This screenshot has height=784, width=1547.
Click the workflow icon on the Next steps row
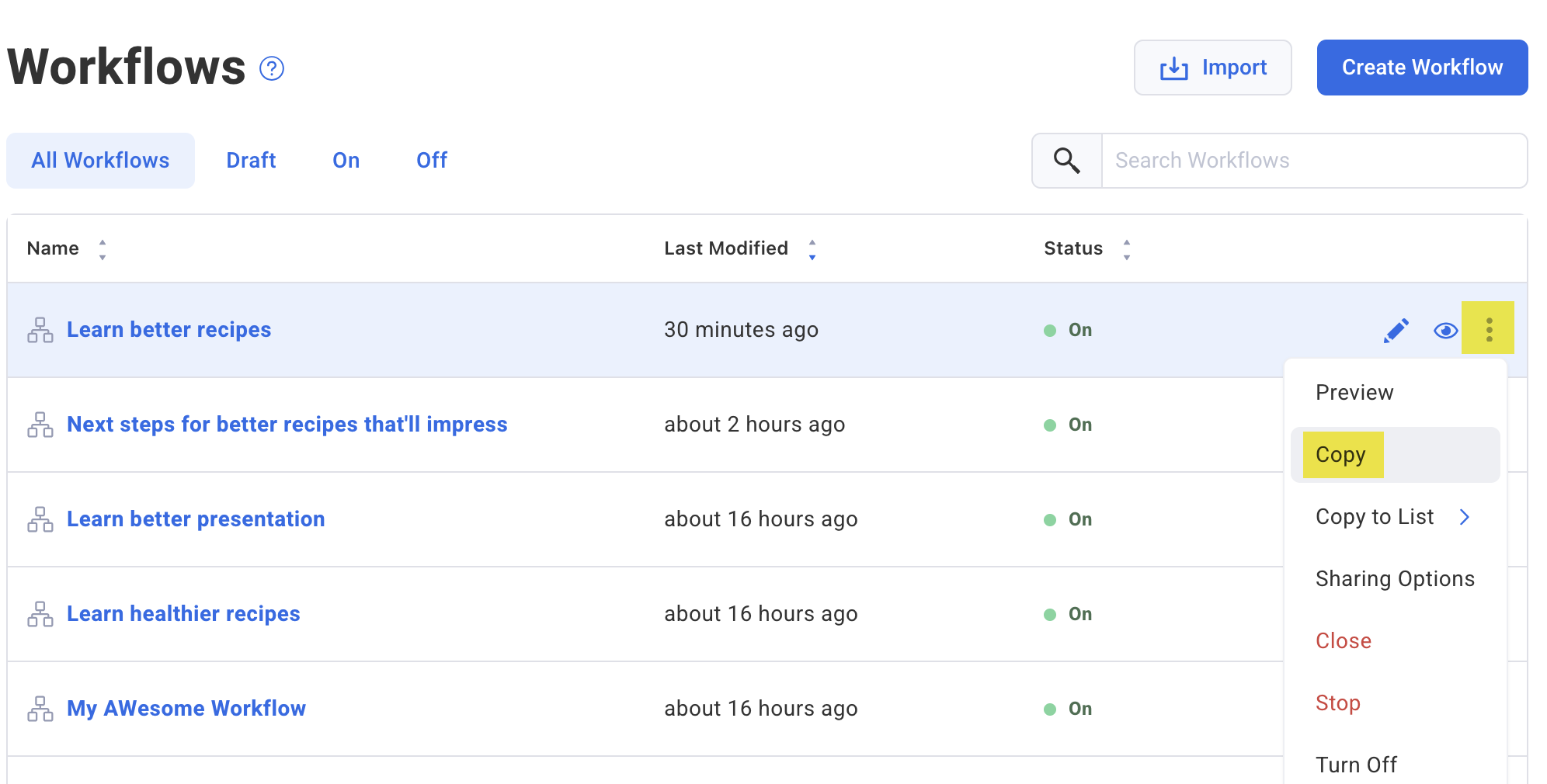[40, 425]
